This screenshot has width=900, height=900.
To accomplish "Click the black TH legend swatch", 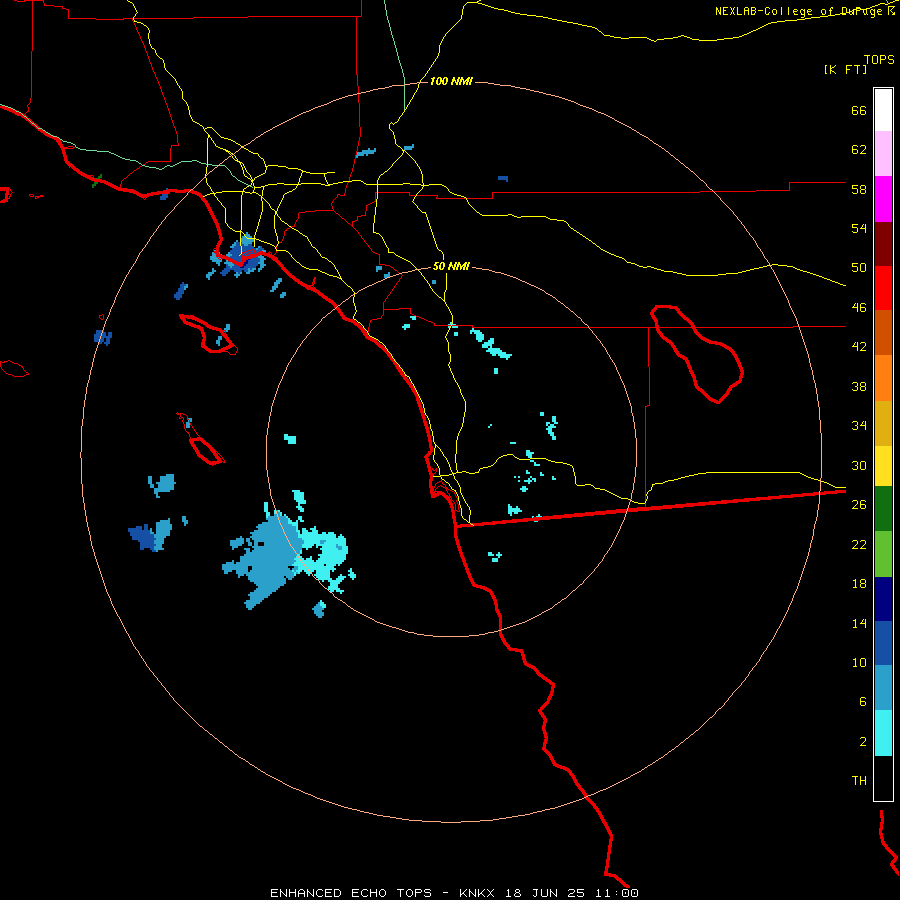I will click(883, 778).
